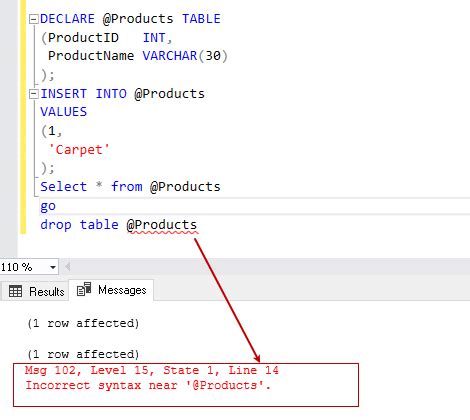The height and width of the screenshot is (420, 470).
Task: Click the ProductName column definition
Action: click(x=91, y=56)
